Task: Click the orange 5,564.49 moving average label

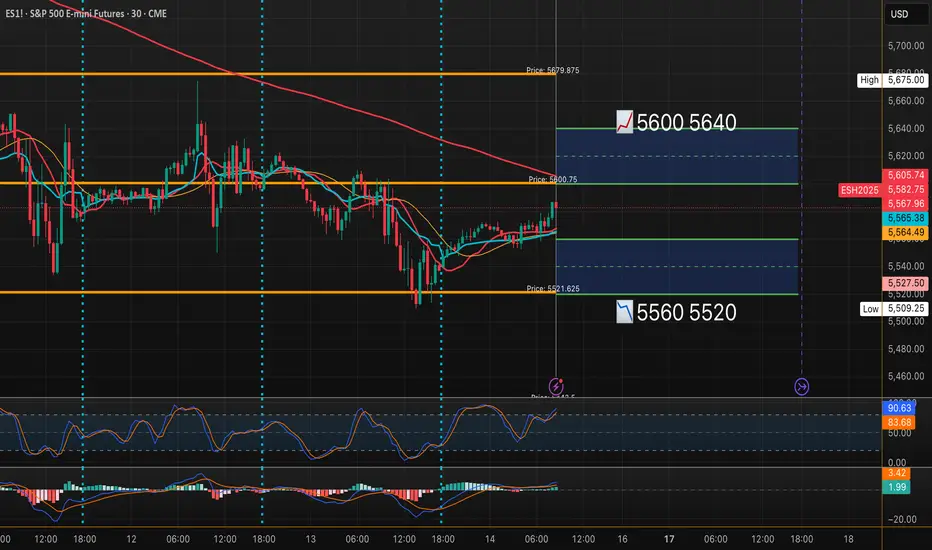Action: tap(906, 232)
